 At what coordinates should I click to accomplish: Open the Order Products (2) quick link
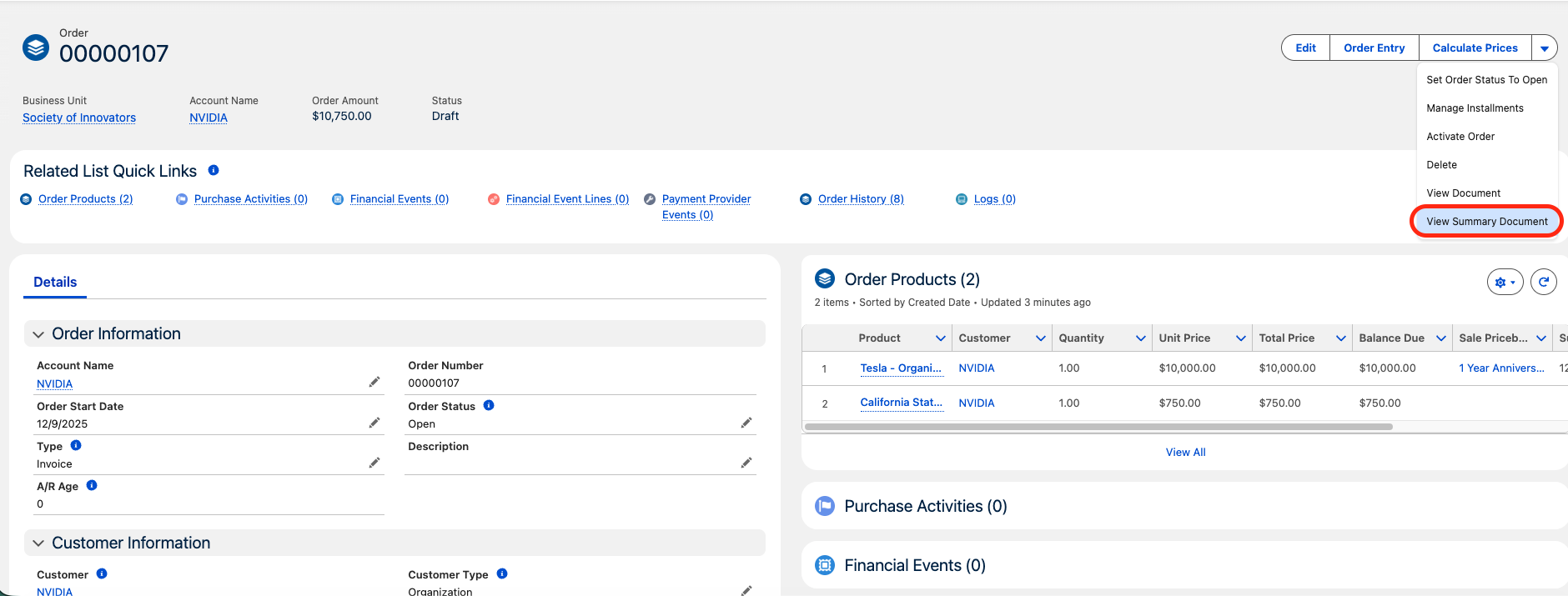[x=85, y=199]
